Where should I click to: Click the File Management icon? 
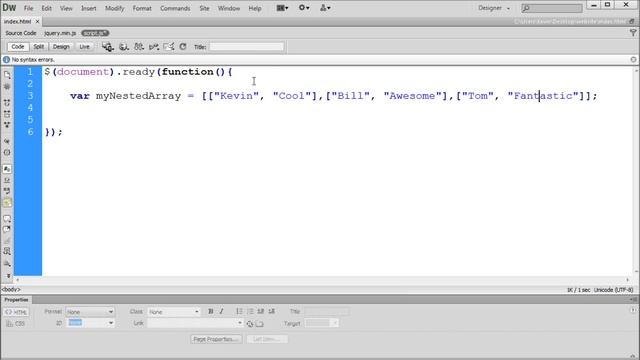click(x=139, y=47)
